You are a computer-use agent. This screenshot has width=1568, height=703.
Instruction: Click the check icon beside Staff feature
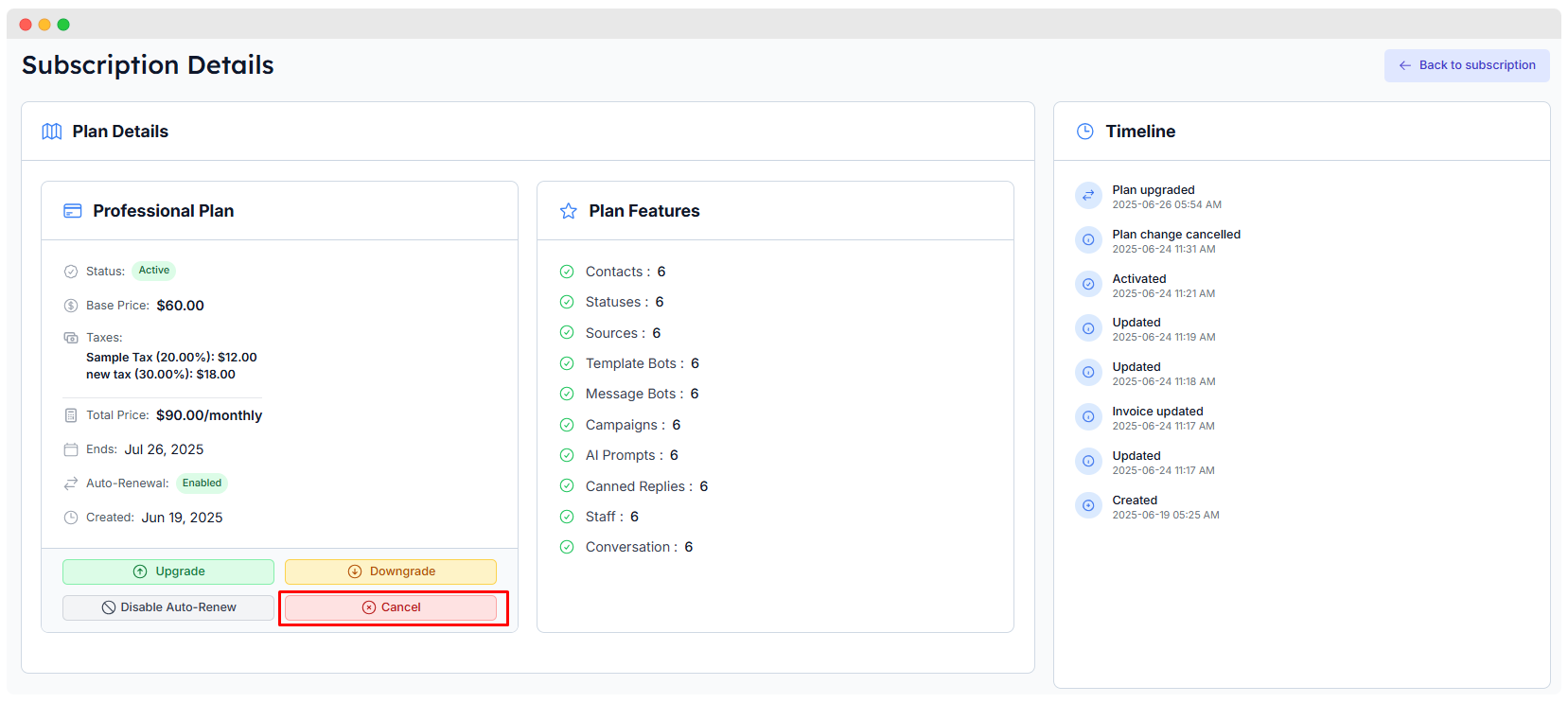coord(567,517)
